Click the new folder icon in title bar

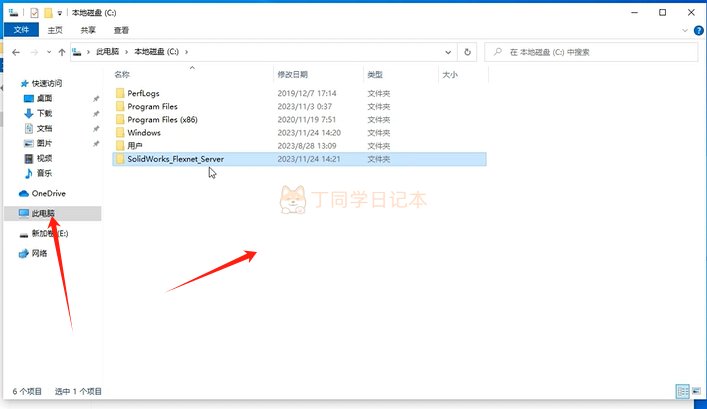tap(48, 13)
